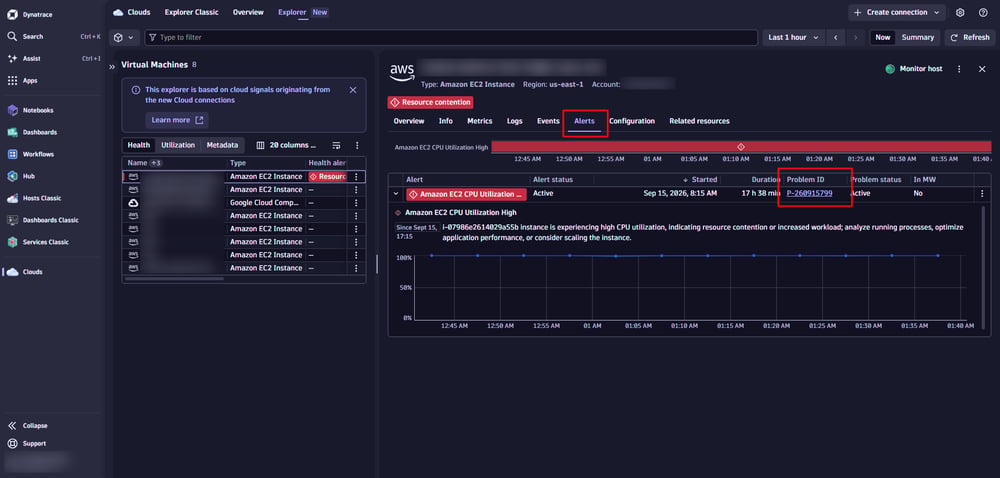The height and width of the screenshot is (478, 1000).
Task: Open Dashboards in the sidebar
Action: point(40,133)
